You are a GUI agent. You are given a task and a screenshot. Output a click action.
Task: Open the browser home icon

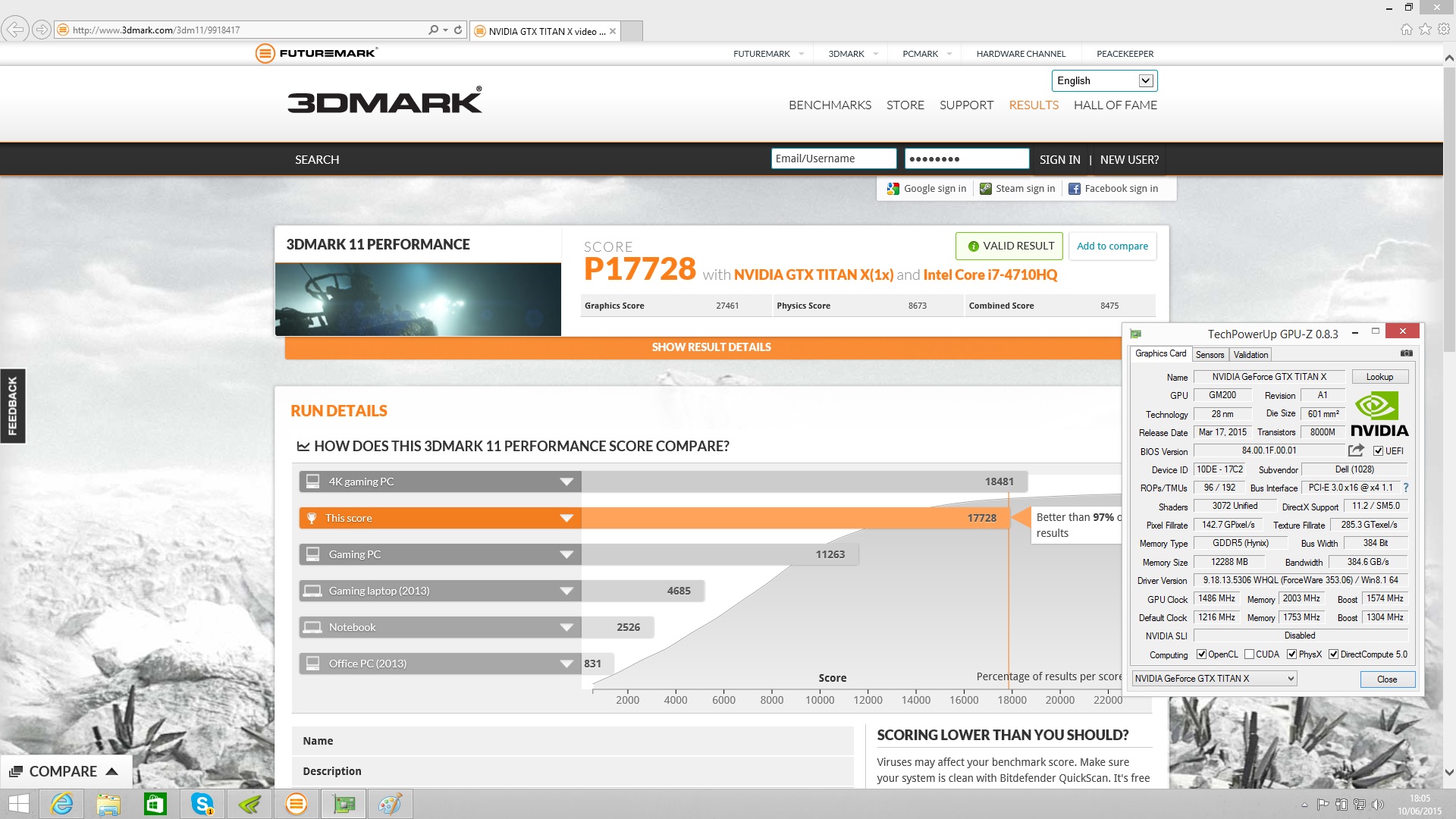tap(1406, 30)
